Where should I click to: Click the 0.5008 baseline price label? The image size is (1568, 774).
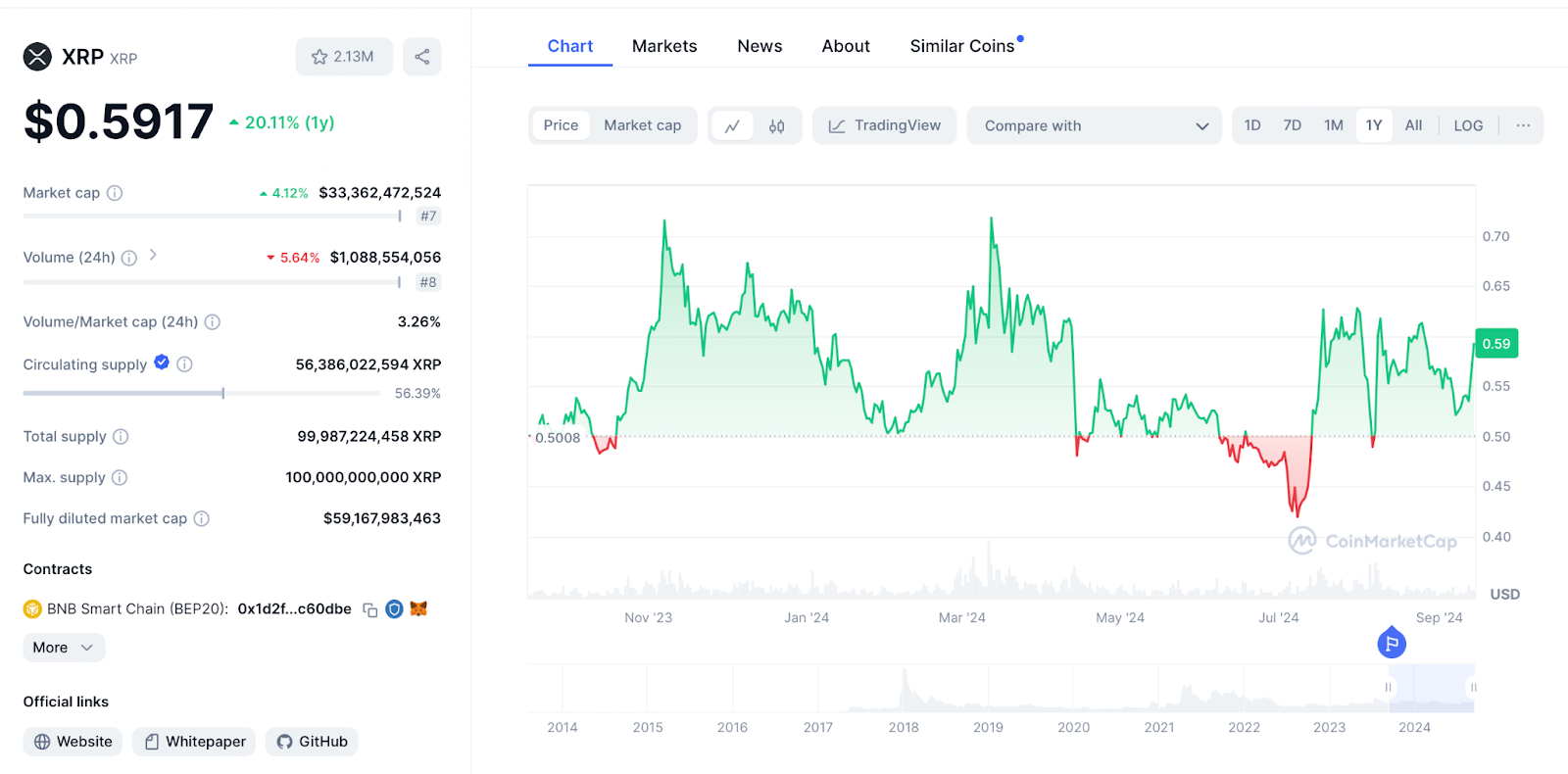[557, 438]
